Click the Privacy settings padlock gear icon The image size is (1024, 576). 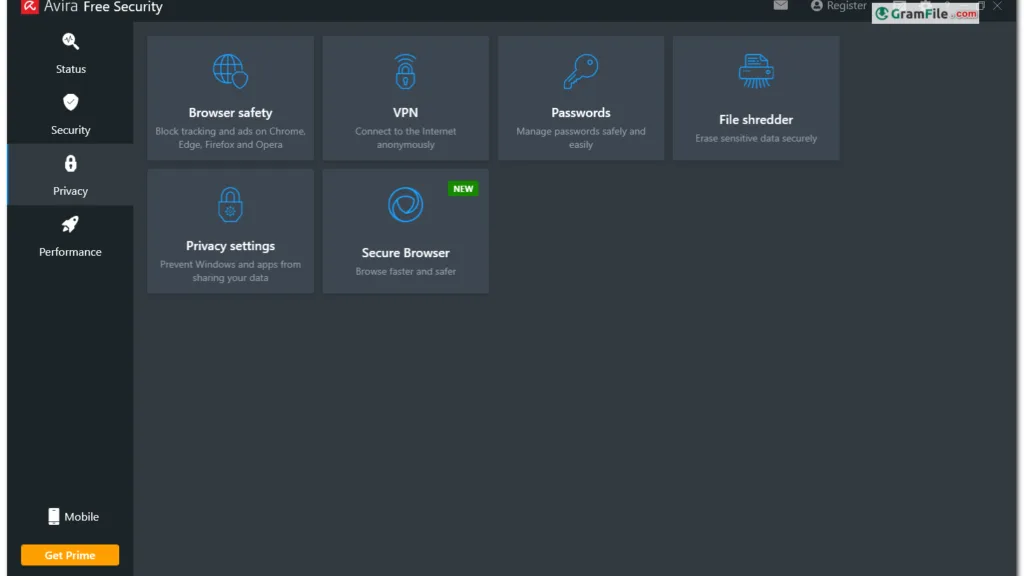click(231, 205)
